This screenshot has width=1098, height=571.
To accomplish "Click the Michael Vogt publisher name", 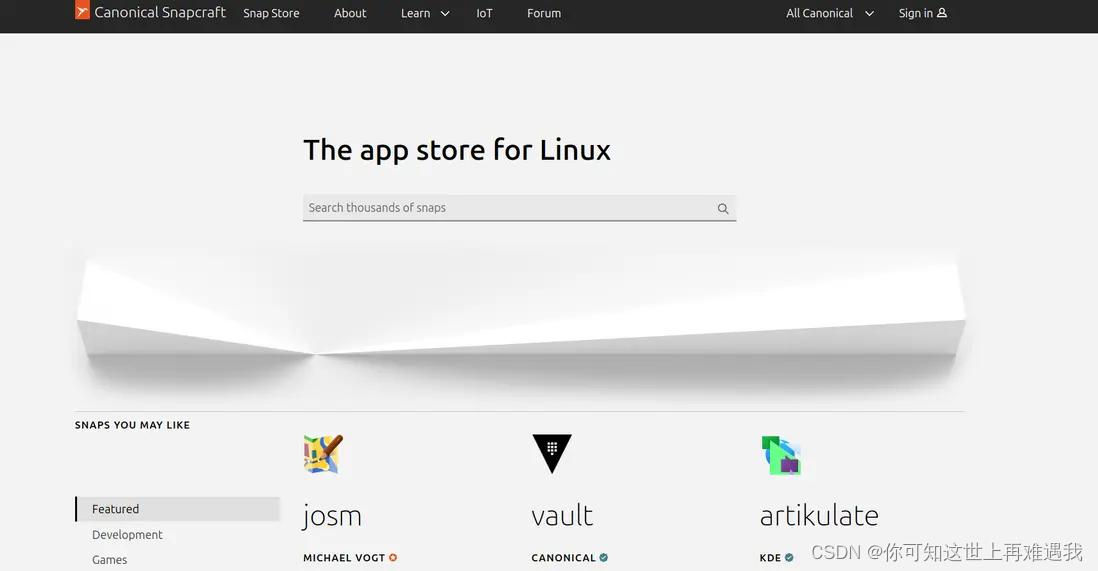I will [x=344, y=558].
